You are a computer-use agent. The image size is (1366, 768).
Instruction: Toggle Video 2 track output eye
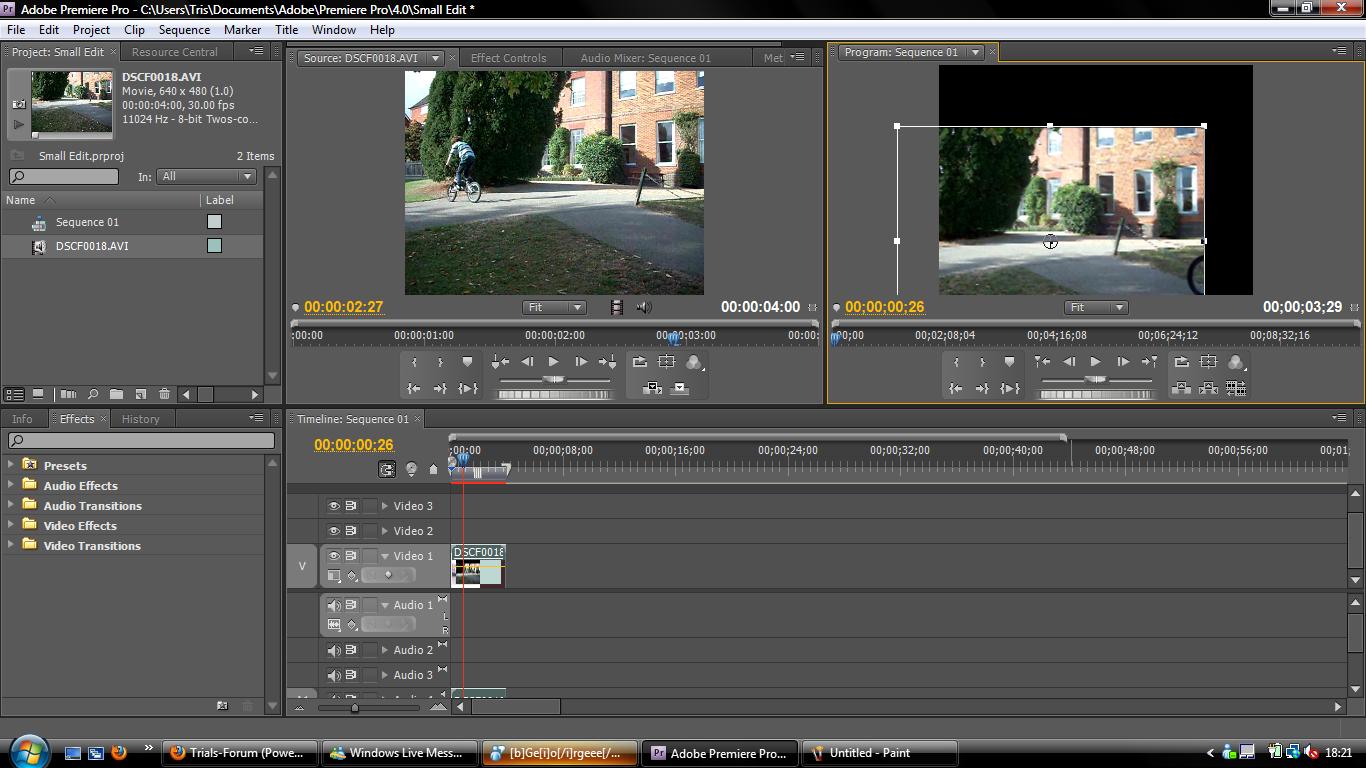pyautogui.click(x=334, y=531)
